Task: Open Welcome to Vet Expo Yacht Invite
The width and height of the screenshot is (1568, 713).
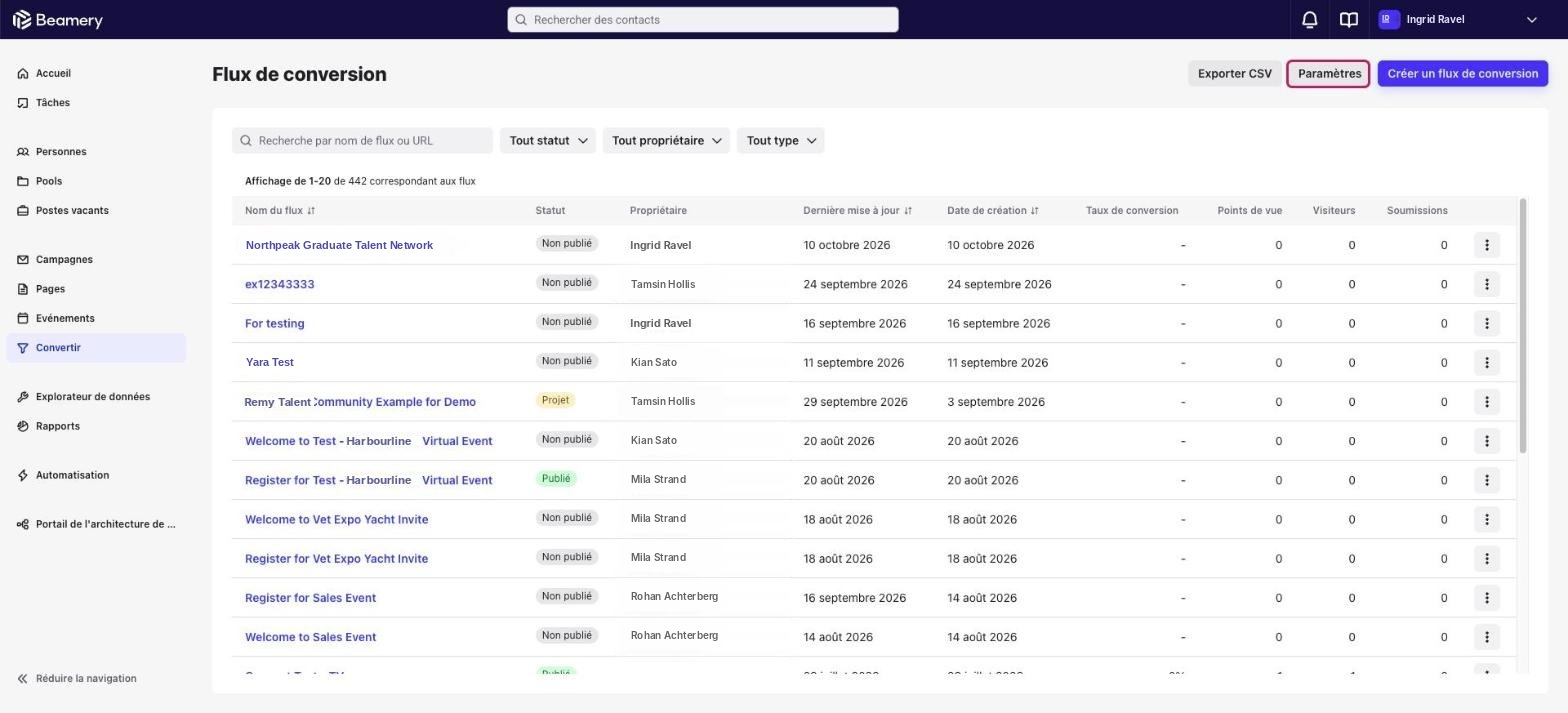Action: tap(337, 519)
